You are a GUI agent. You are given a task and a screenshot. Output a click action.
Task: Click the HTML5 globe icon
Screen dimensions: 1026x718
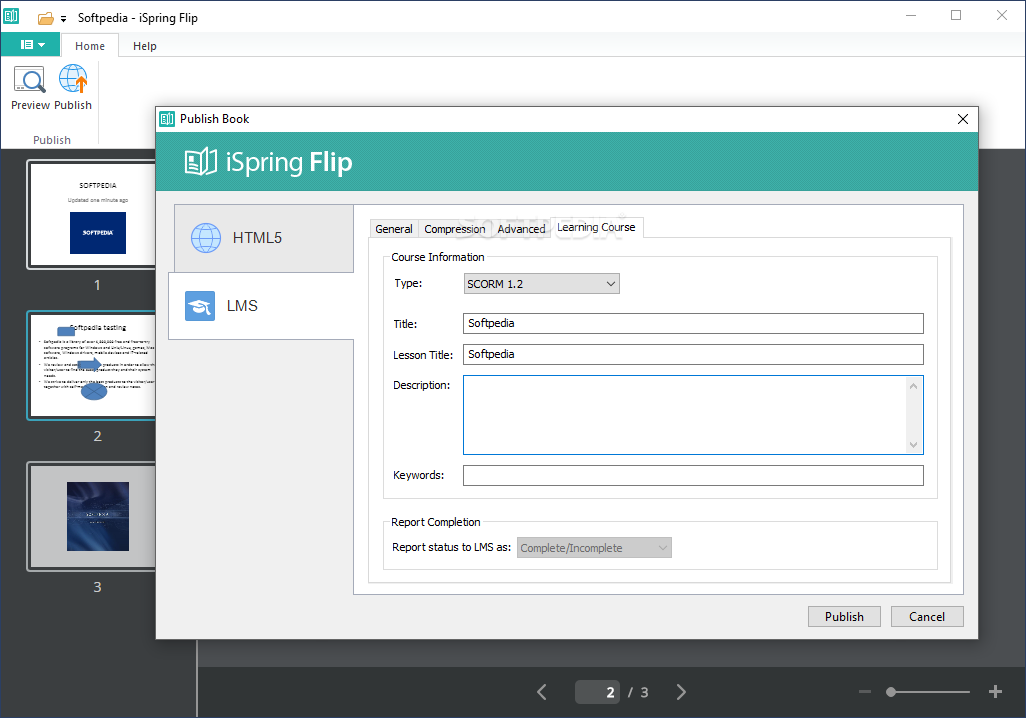point(205,238)
